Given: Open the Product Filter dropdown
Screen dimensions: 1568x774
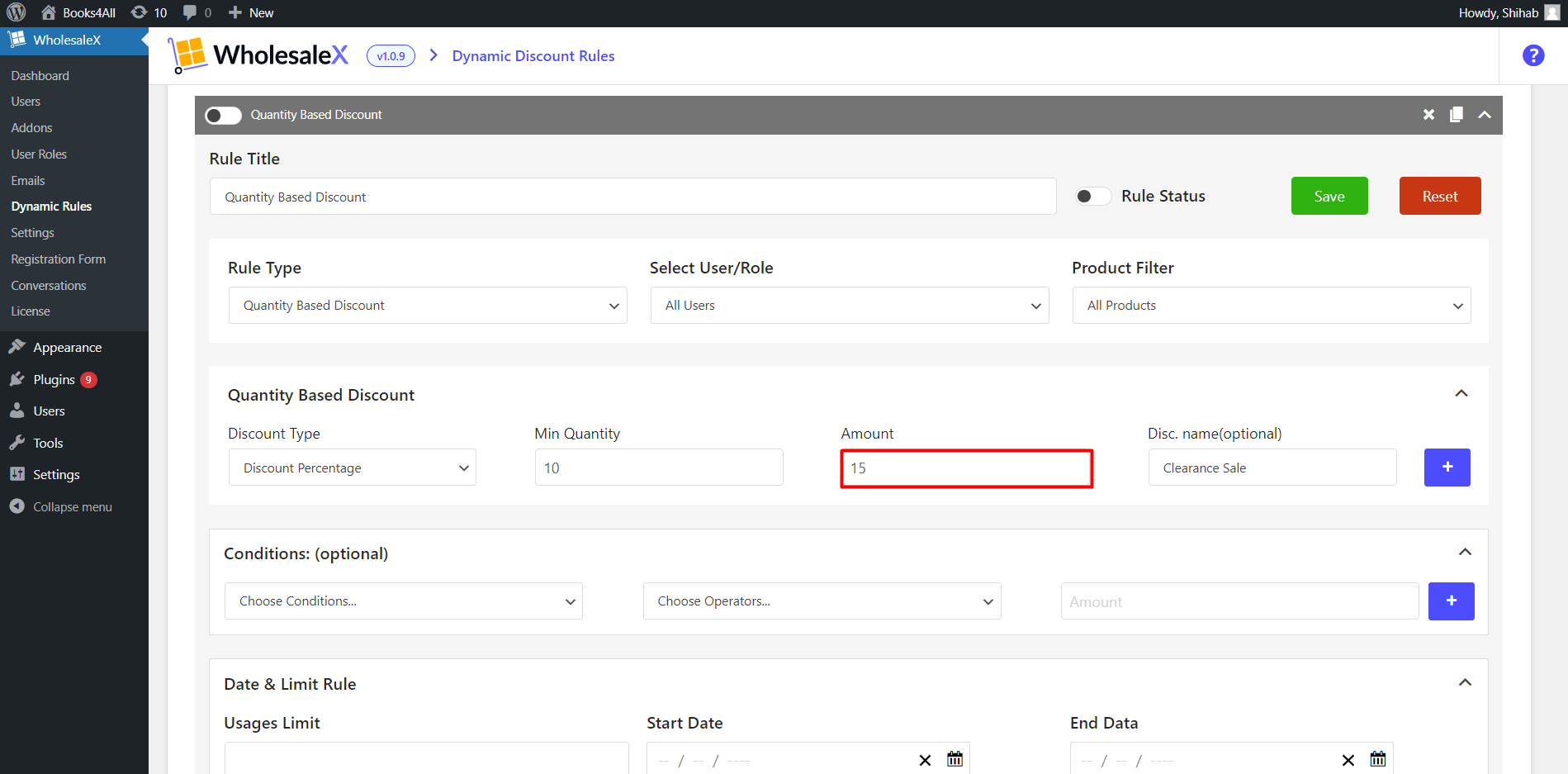Looking at the screenshot, I should [1272, 305].
